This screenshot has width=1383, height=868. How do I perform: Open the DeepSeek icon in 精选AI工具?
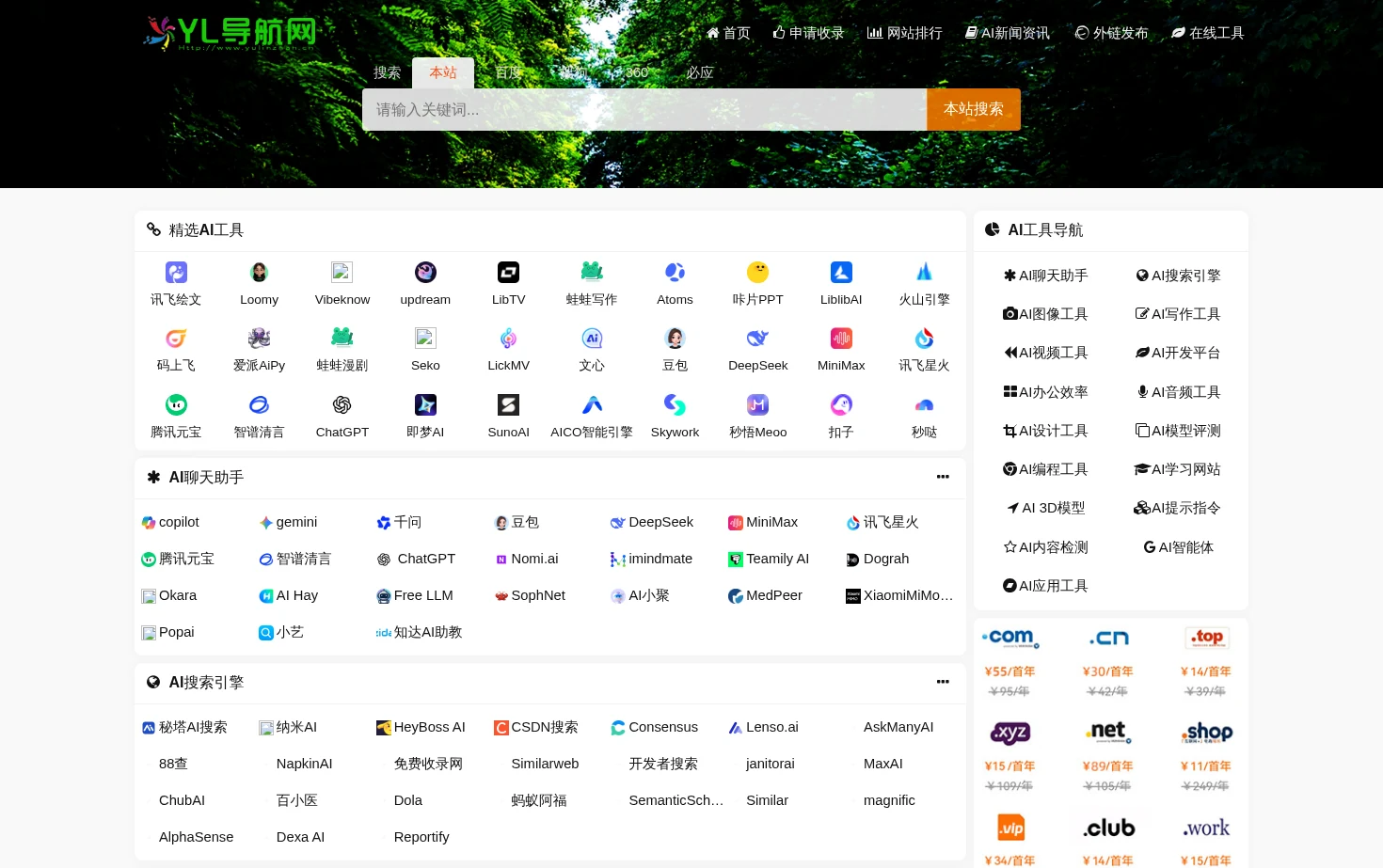tap(757, 339)
